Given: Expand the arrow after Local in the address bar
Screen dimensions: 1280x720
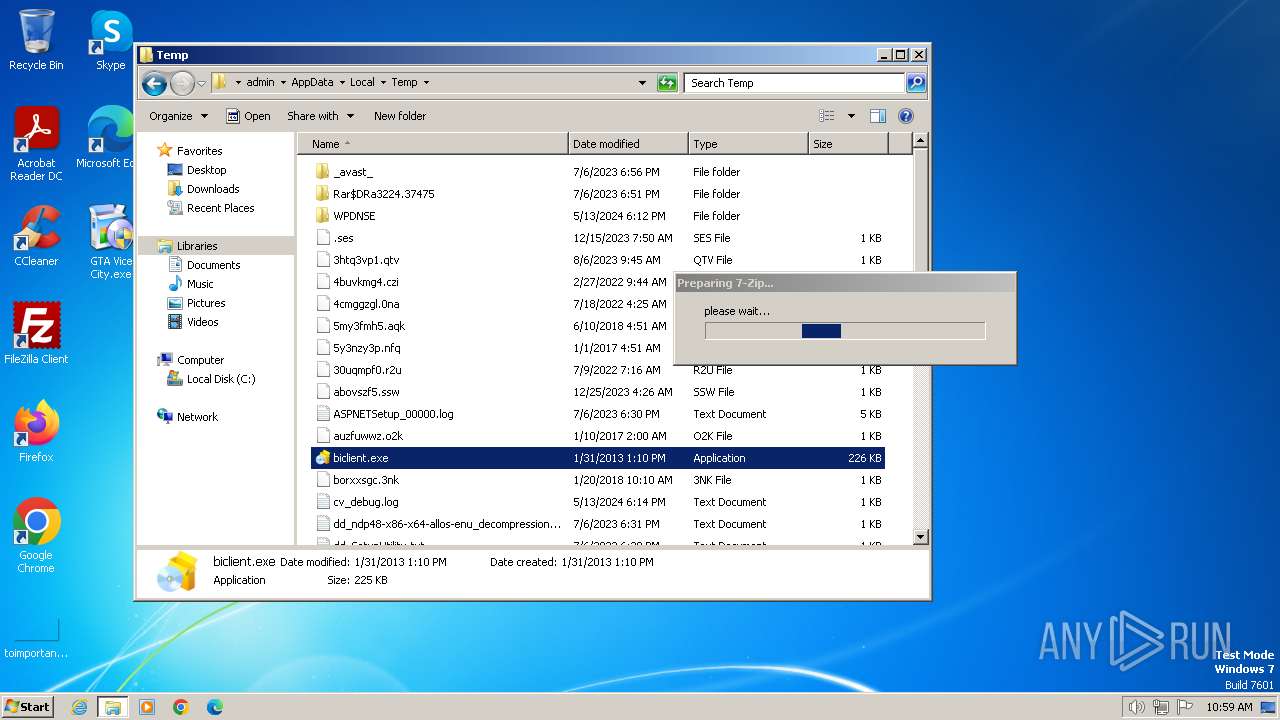Looking at the screenshot, I should pos(383,83).
